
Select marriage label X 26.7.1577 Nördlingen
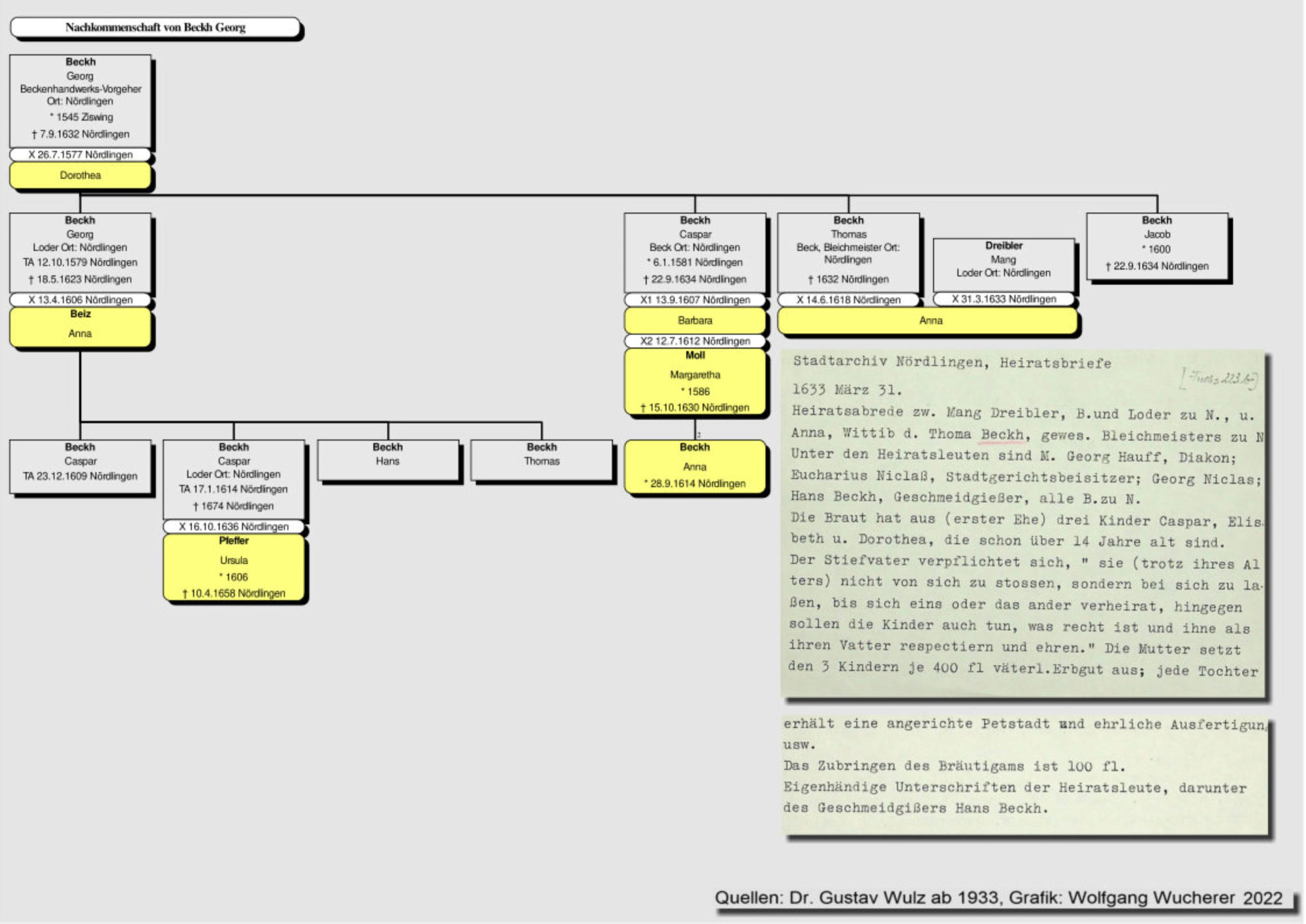coord(80,155)
